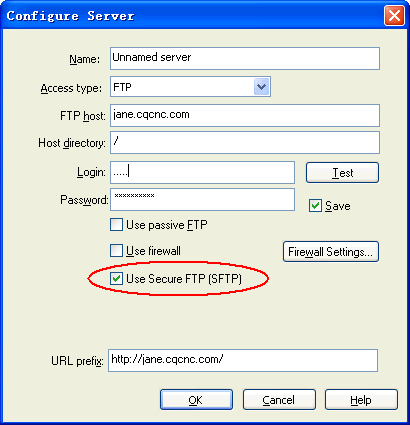Select the Login input field
This screenshot has height=425, width=410.
[202, 172]
